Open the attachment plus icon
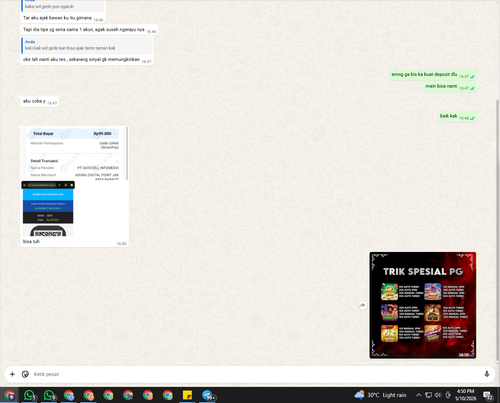500x403 pixels. 12,374
